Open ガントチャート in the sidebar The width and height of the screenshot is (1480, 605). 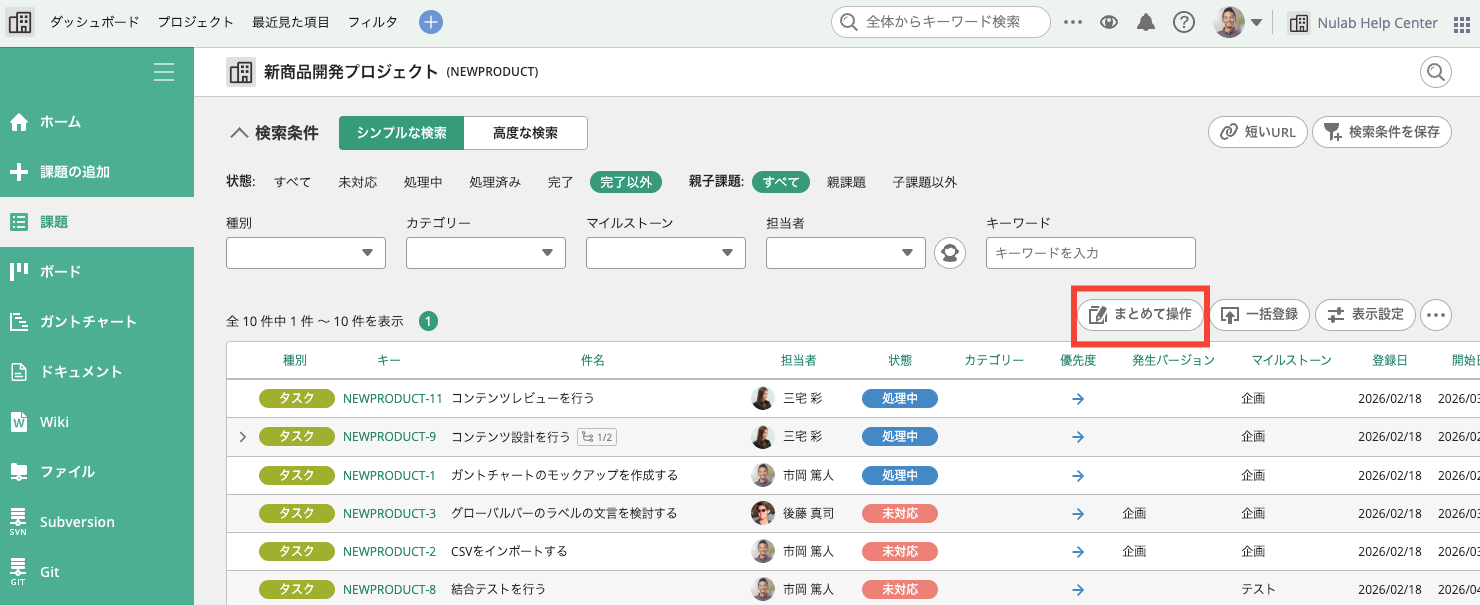pos(97,322)
